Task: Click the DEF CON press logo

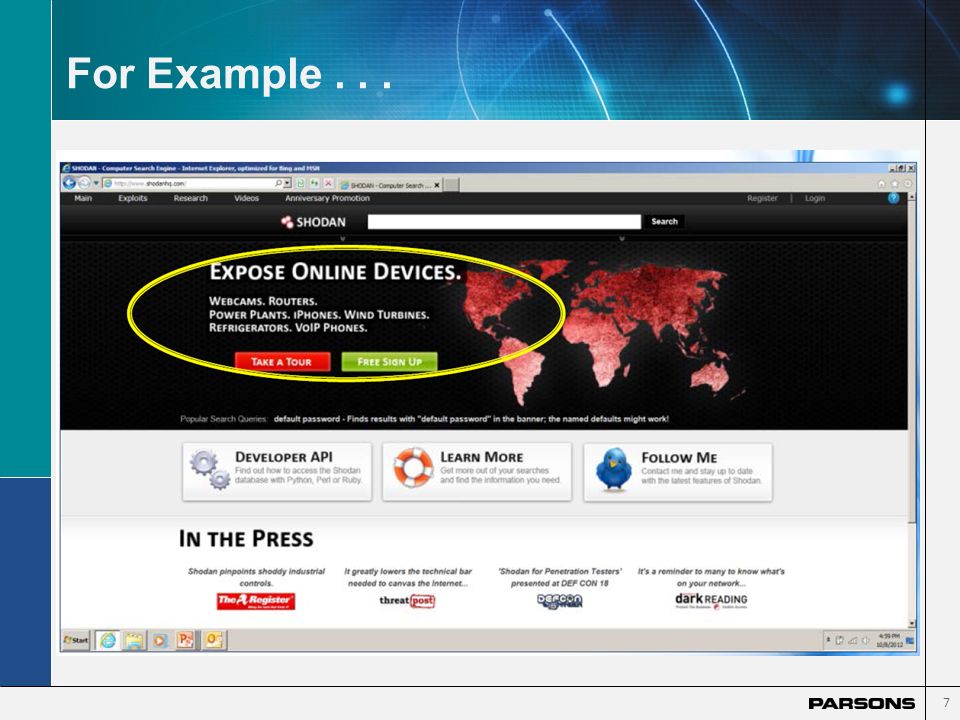Action: click(560, 601)
